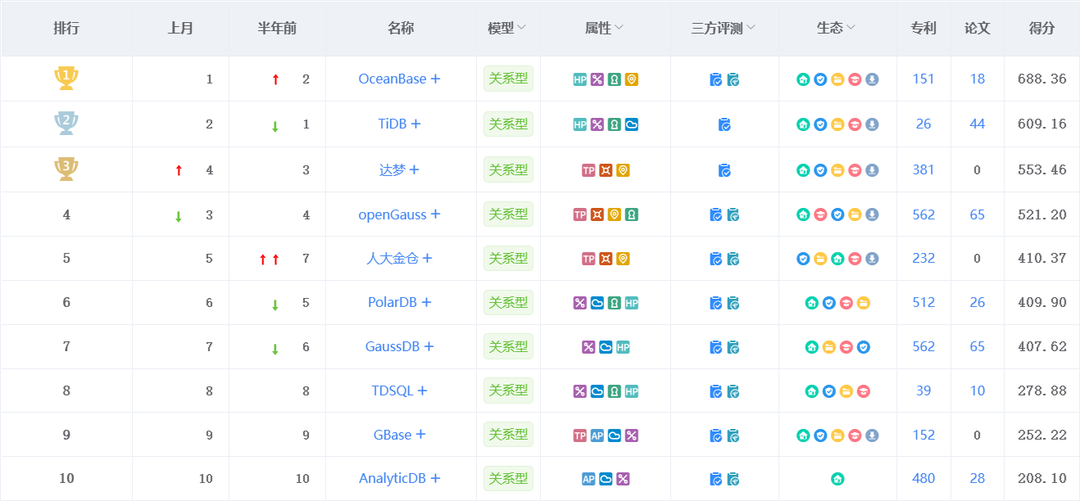
Task: Click the silver second-place trophy icon
Action: [x=66, y=123]
